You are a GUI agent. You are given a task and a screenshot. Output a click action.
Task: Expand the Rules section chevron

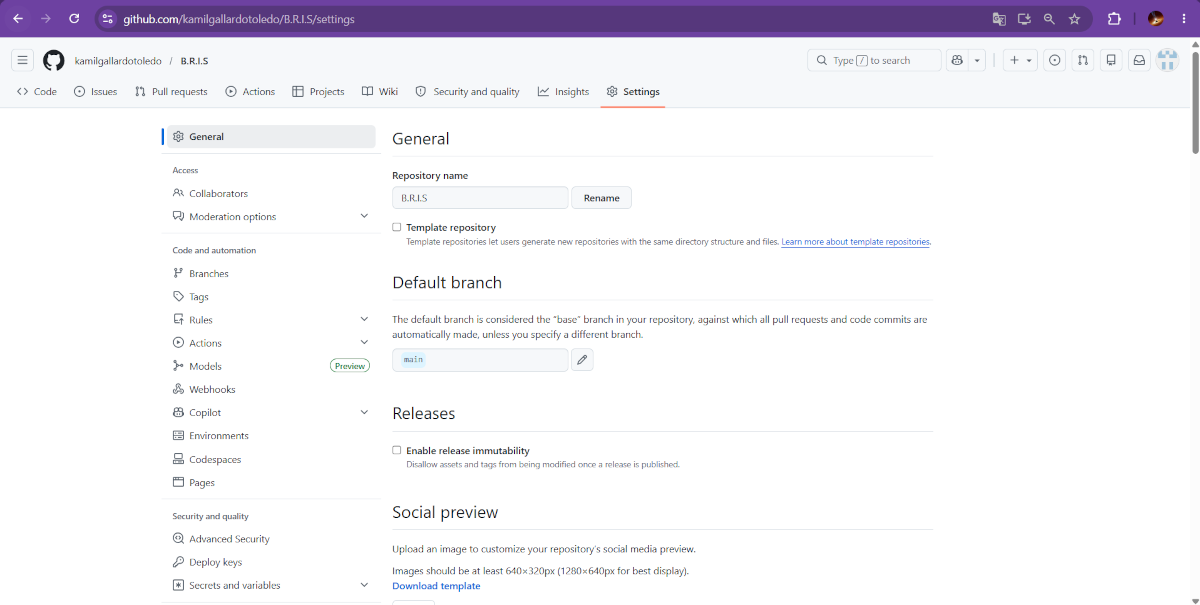point(364,320)
